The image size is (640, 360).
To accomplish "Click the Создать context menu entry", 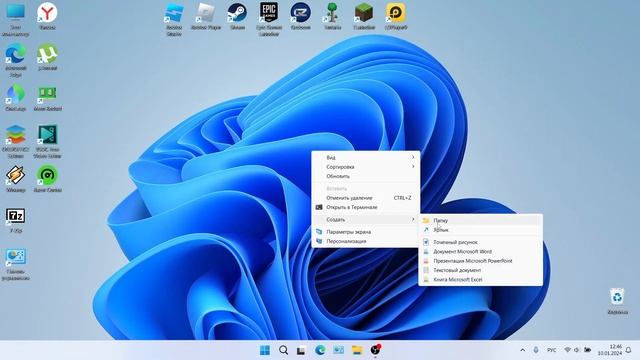I will point(366,220).
